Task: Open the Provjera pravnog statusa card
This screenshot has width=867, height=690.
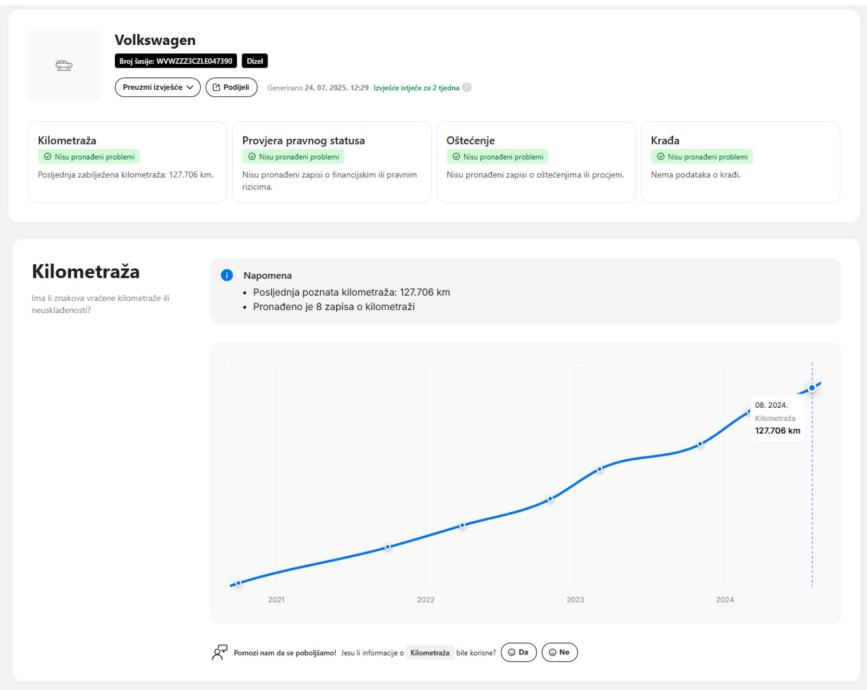Action: click(x=332, y=161)
